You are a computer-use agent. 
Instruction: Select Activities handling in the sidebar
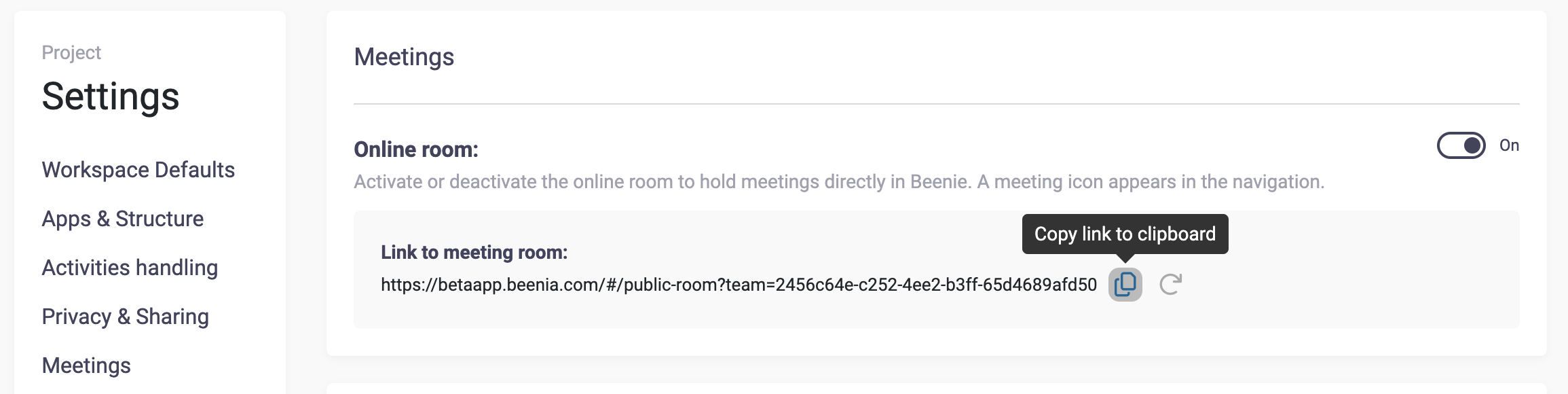point(130,268)
